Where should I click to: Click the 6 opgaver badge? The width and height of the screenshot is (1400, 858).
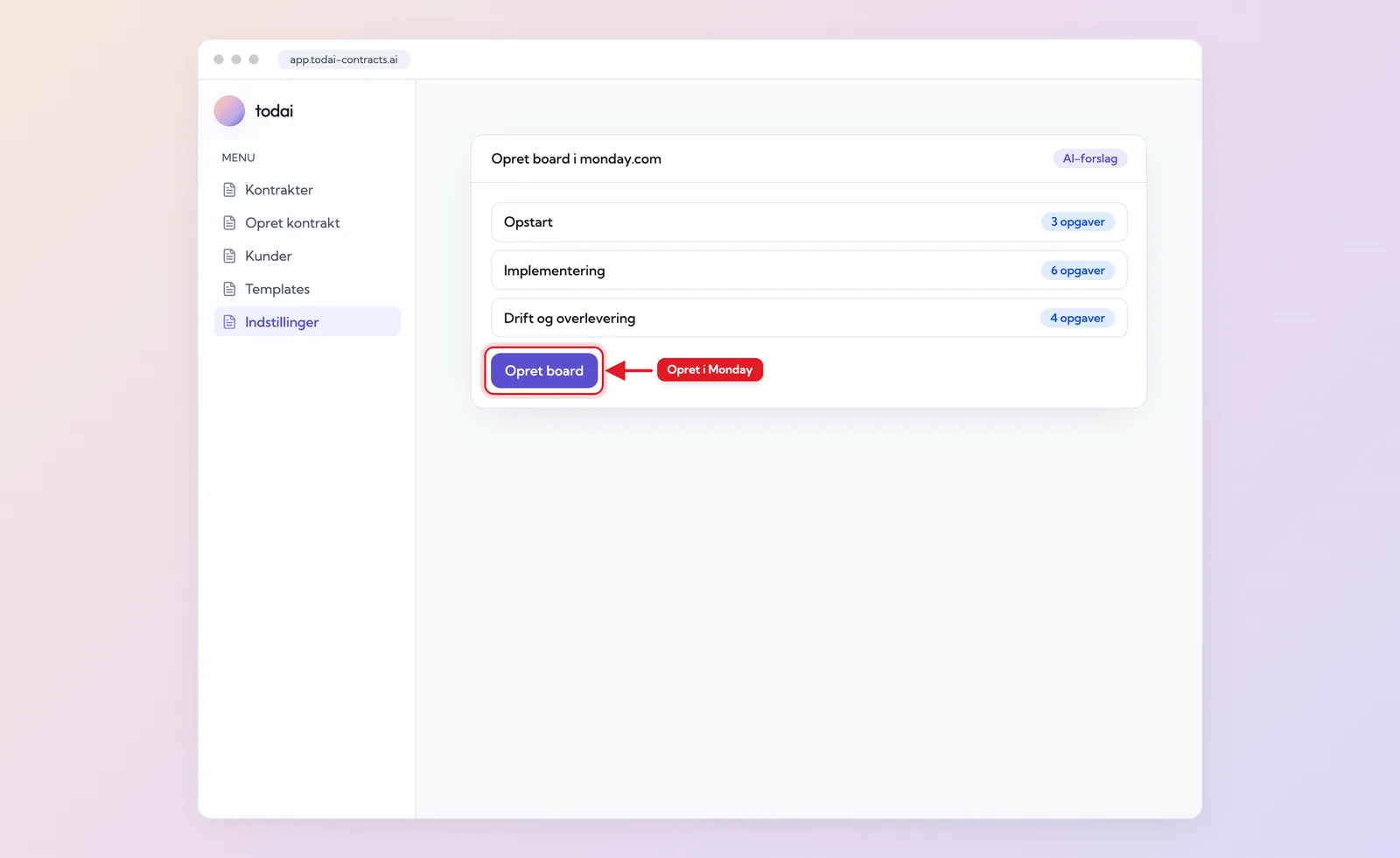(1077, 271)
